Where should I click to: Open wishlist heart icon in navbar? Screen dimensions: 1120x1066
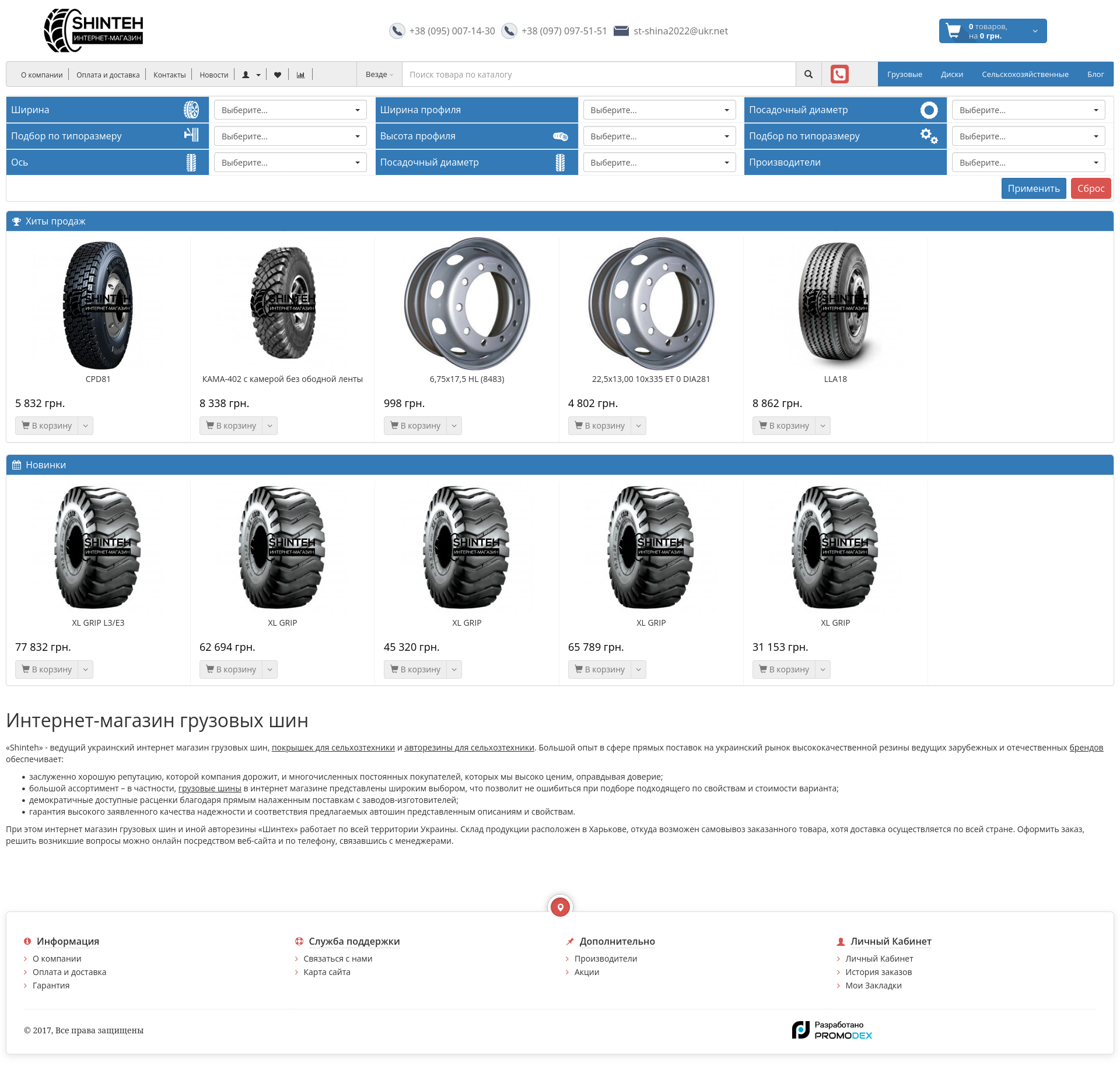pos(278,75)
